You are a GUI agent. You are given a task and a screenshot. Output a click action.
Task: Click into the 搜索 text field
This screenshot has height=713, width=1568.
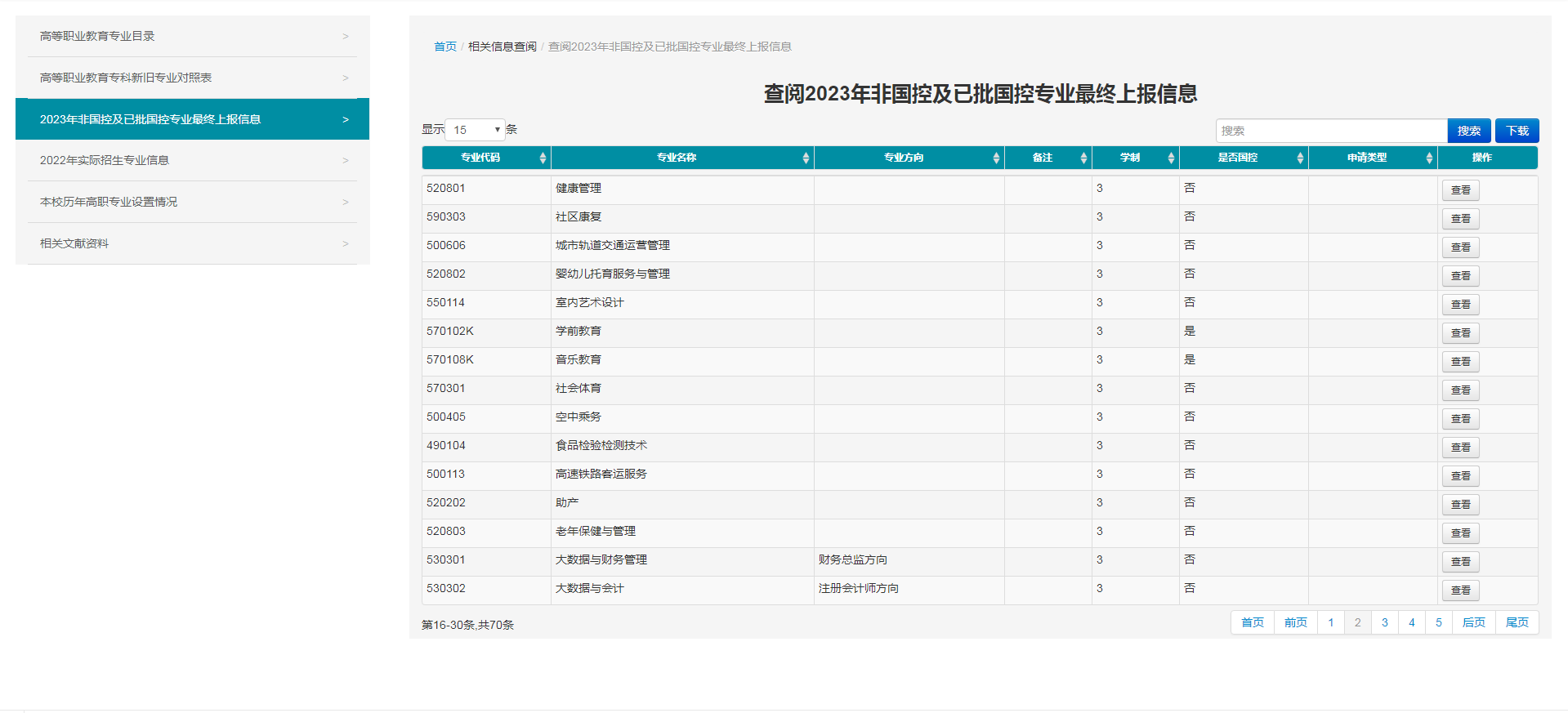[x=1330, y=131]
